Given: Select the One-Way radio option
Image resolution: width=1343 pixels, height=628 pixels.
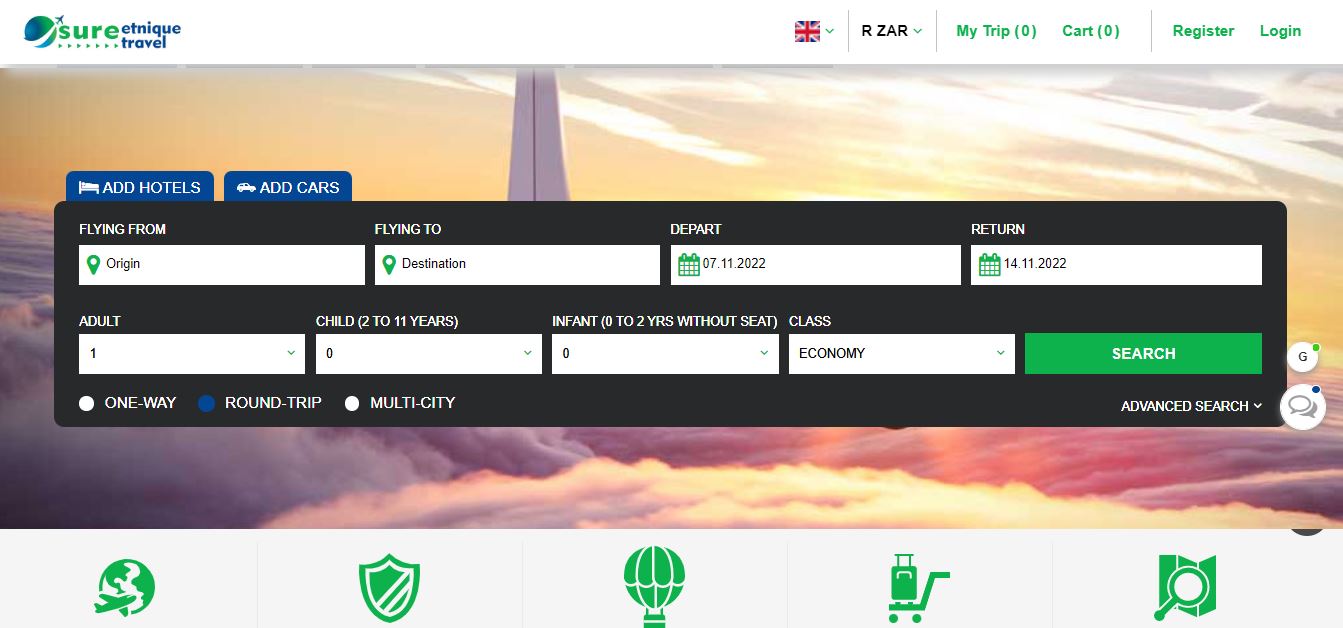Looking at the screenshot, I should click(87, 403).
